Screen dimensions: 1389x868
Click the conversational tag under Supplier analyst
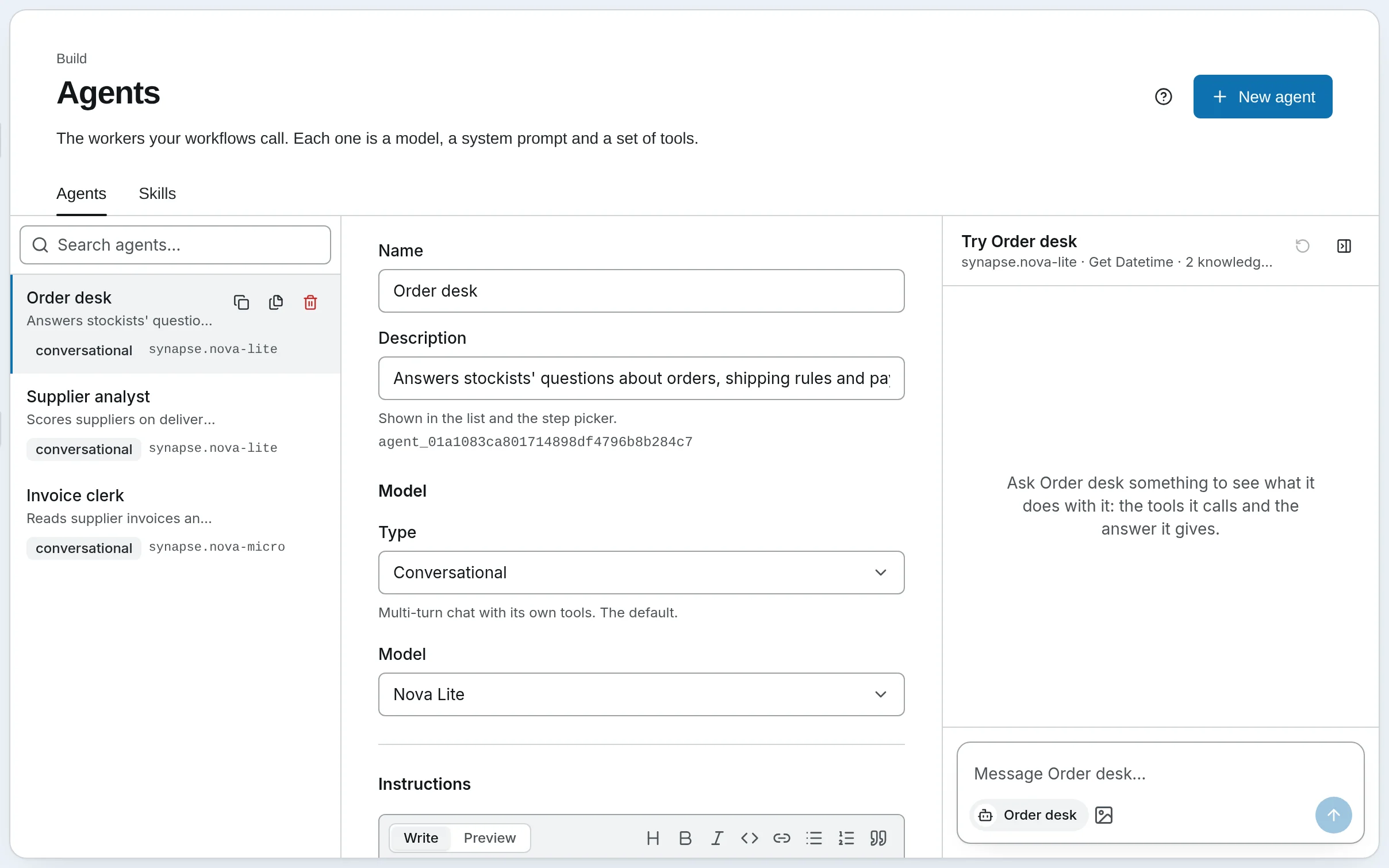point(84,450)
